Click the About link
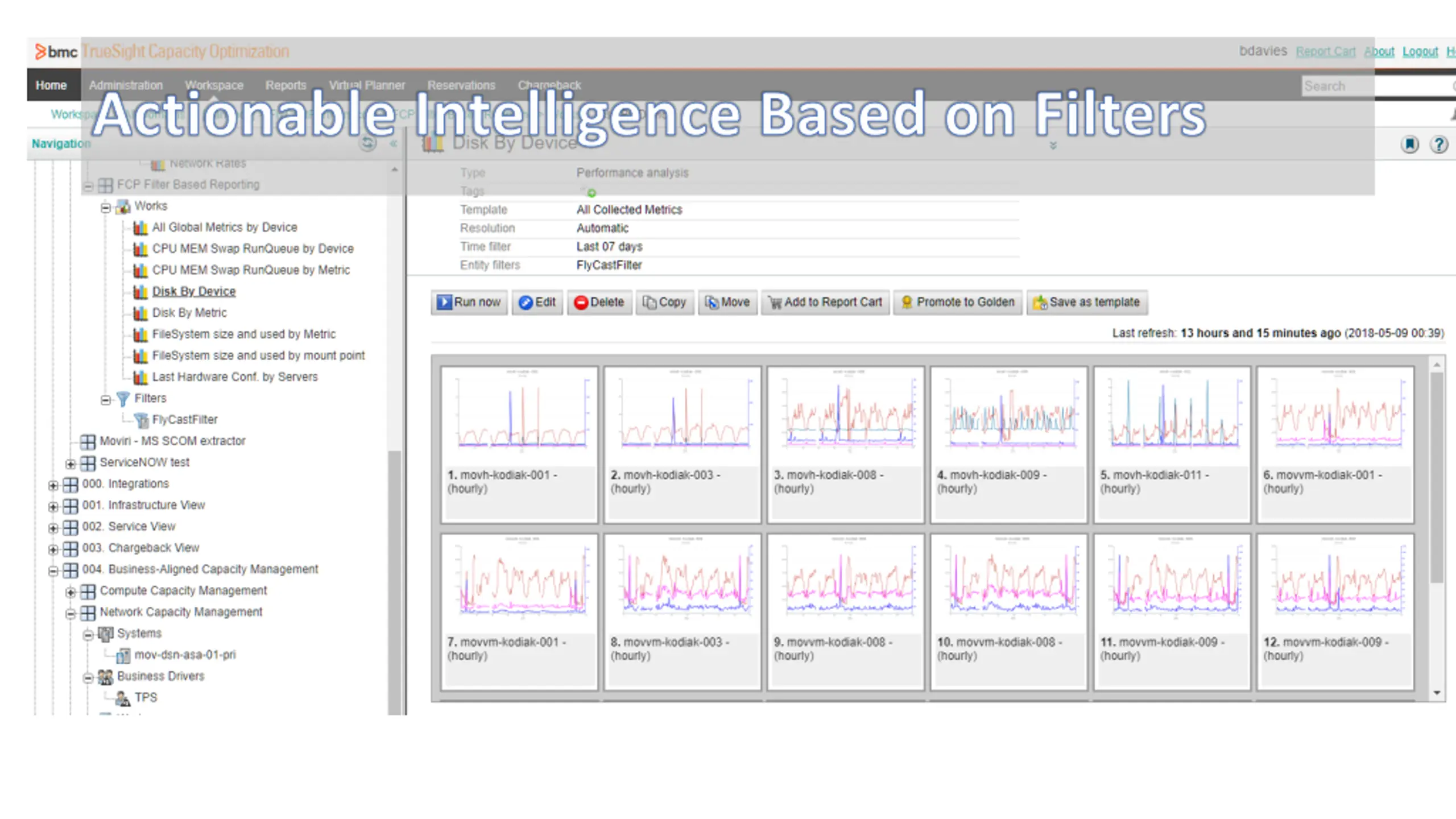The width and height of the screenshot is (1456, 819). click(x=1379, y=52)
